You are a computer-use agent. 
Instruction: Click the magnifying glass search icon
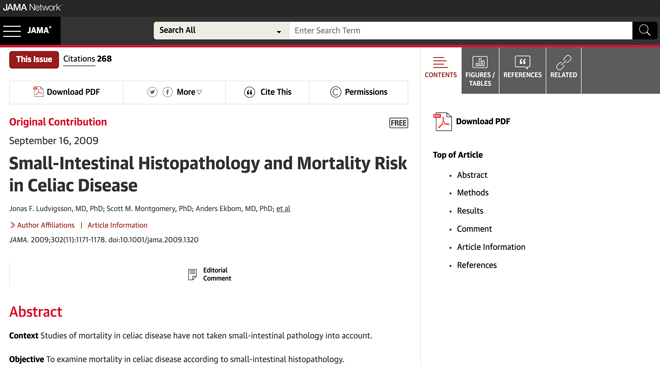point(644,30)
